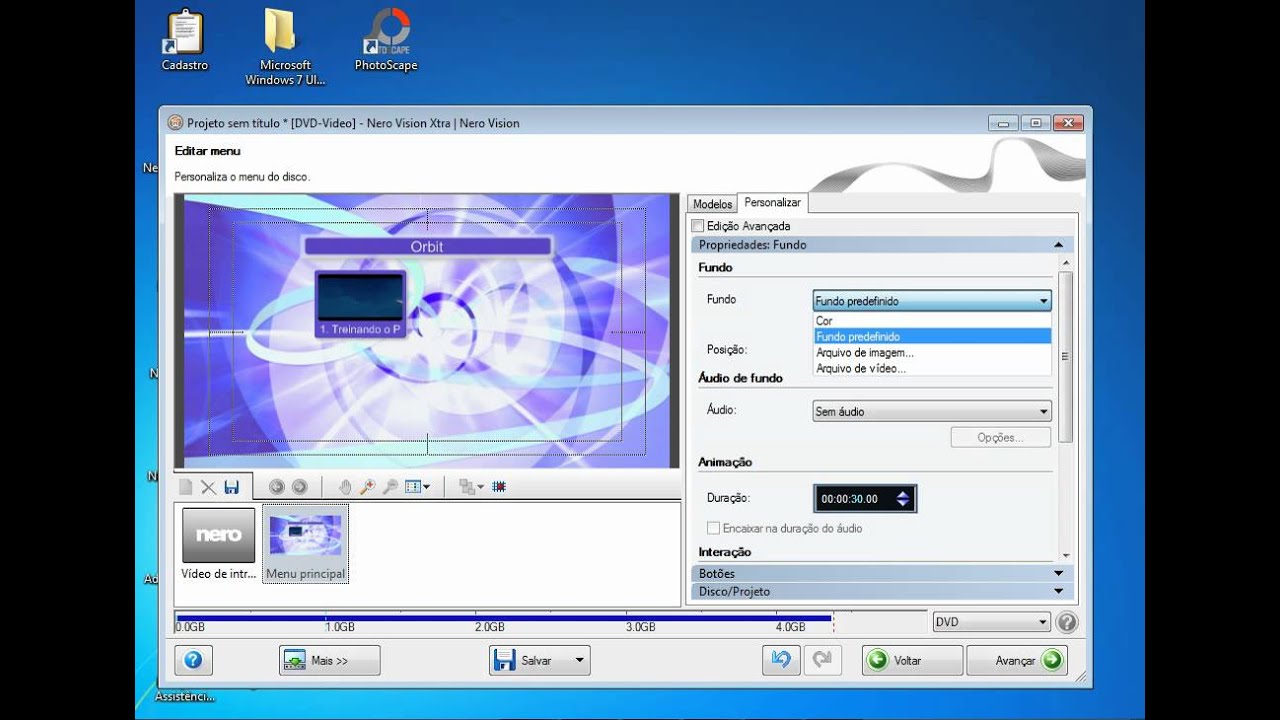Select Cor in the Fundo list
This screenshot has height=720, width=1280.
(x=932, y=321)
